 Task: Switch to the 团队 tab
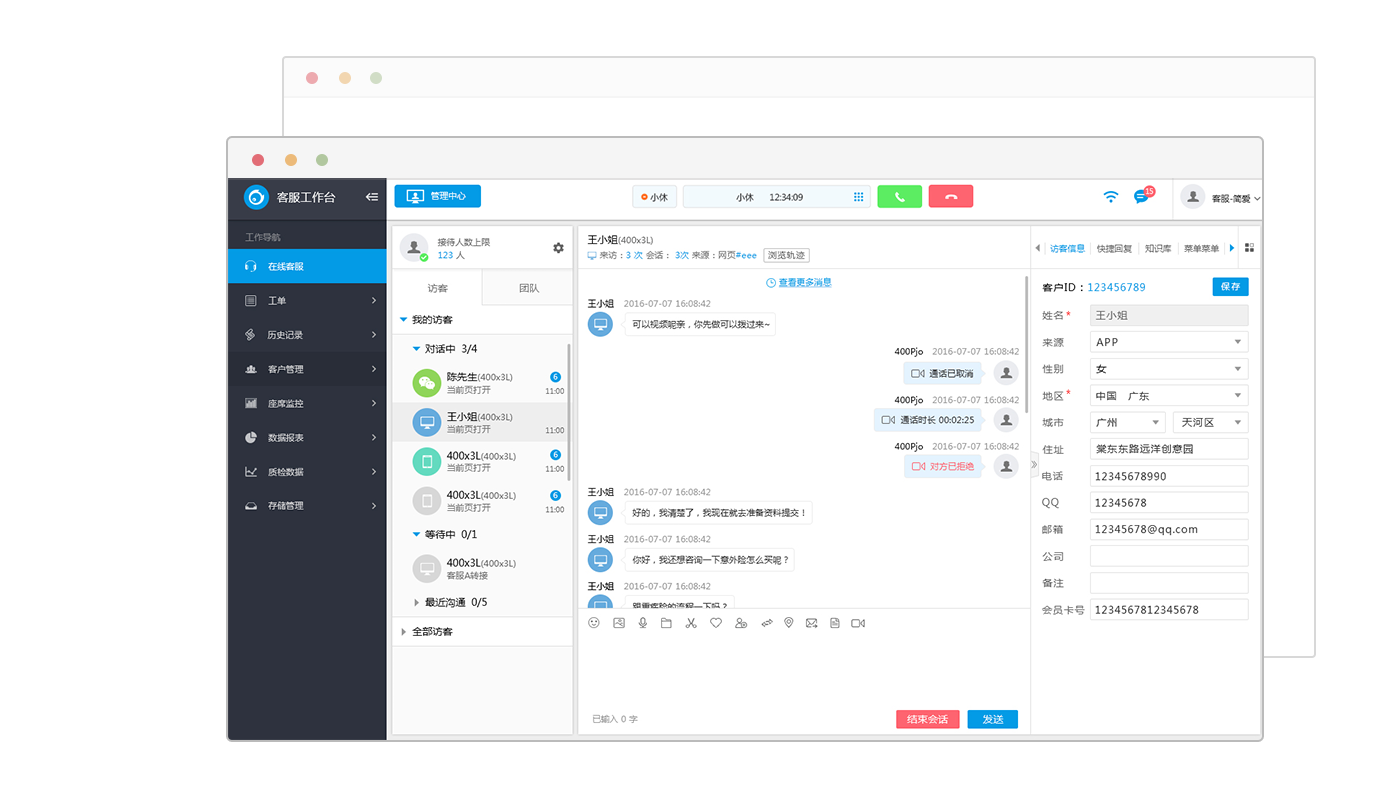528,288
